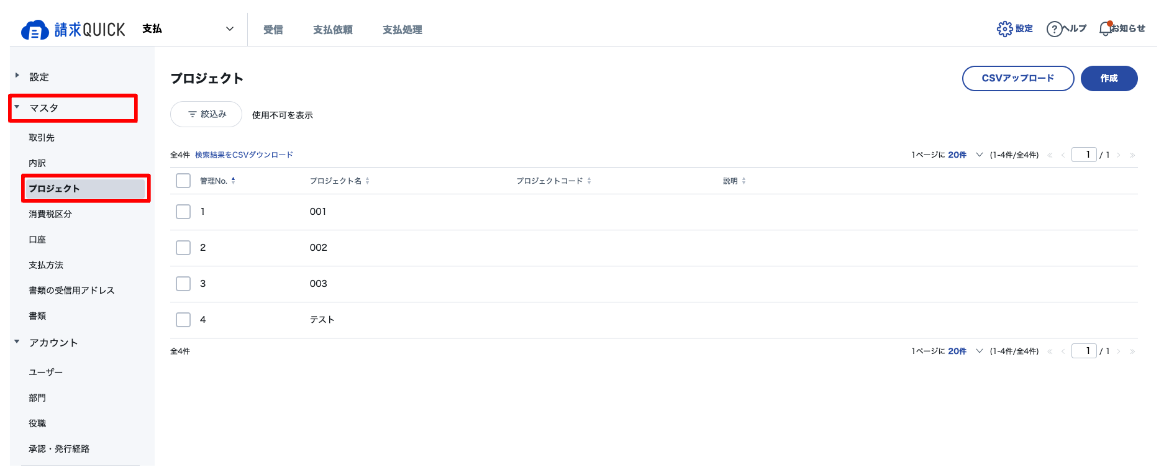The image size is (1157, 470).
Task: Open 口座 in the sidebar
Action: (37, 240)
